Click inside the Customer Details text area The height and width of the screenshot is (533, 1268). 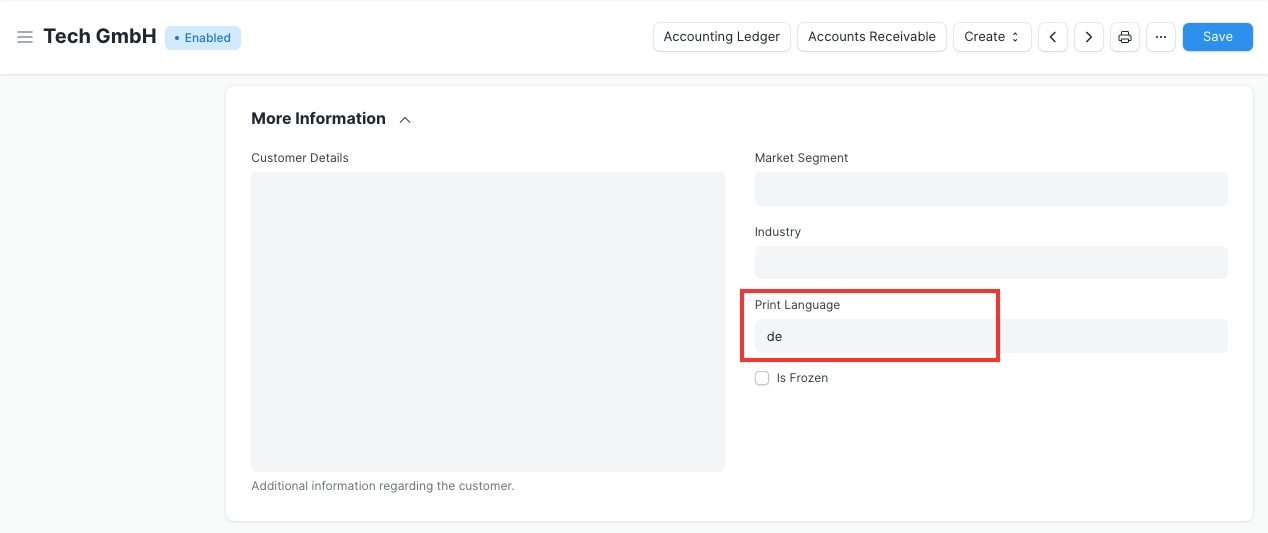(487, 321)
